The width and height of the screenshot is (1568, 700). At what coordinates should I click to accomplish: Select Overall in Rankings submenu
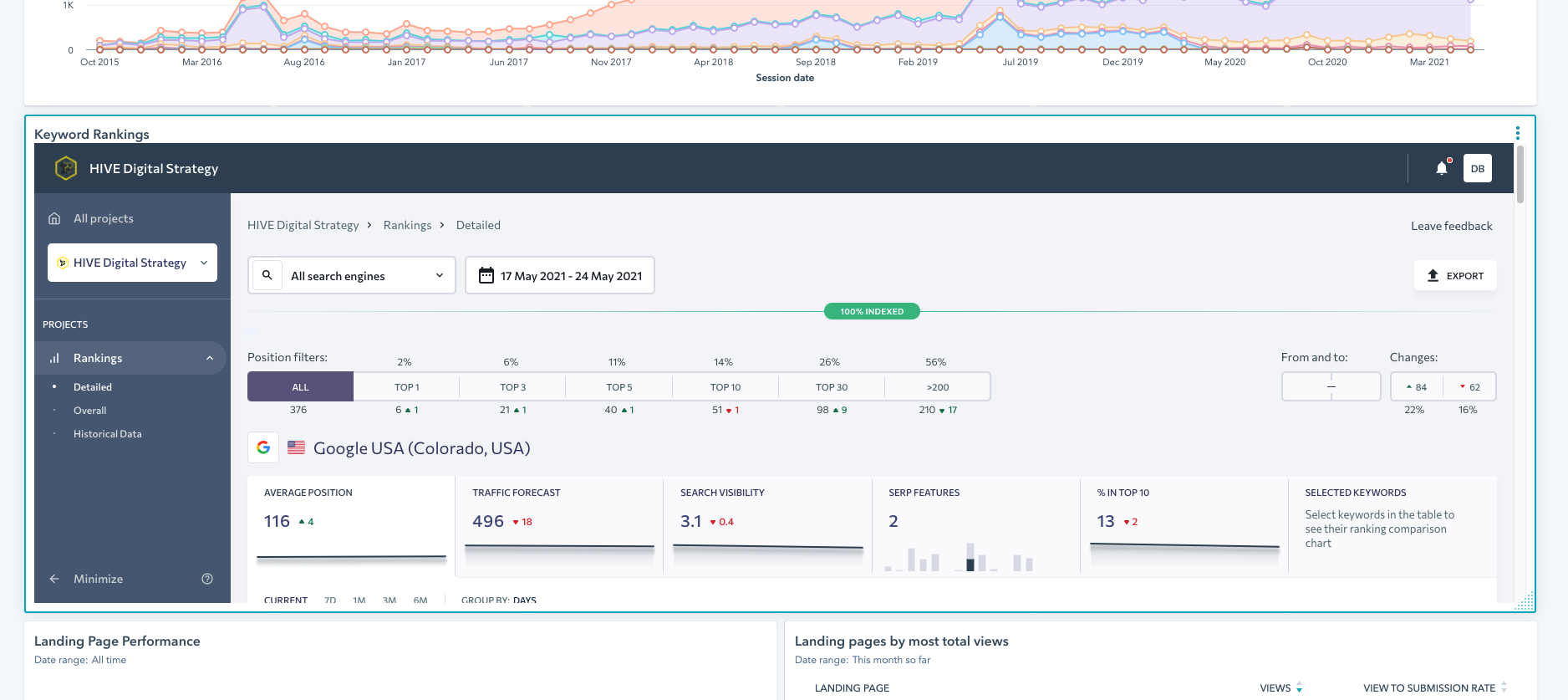(x=90, y=411)
